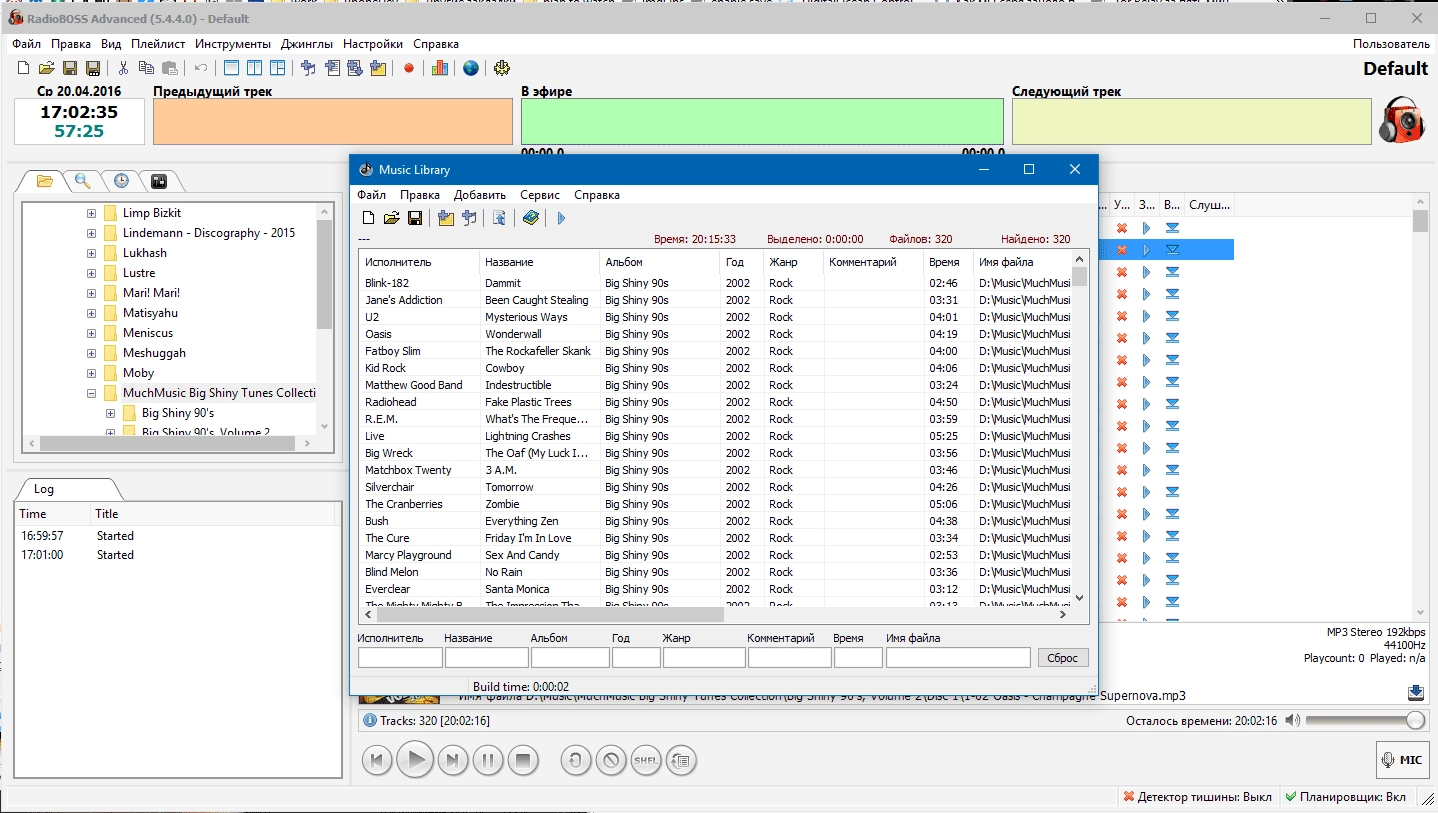Open the Плейлист menu in RadioBOSS
This screenshot has width=1438, height=813.
(x=158, y=44)
